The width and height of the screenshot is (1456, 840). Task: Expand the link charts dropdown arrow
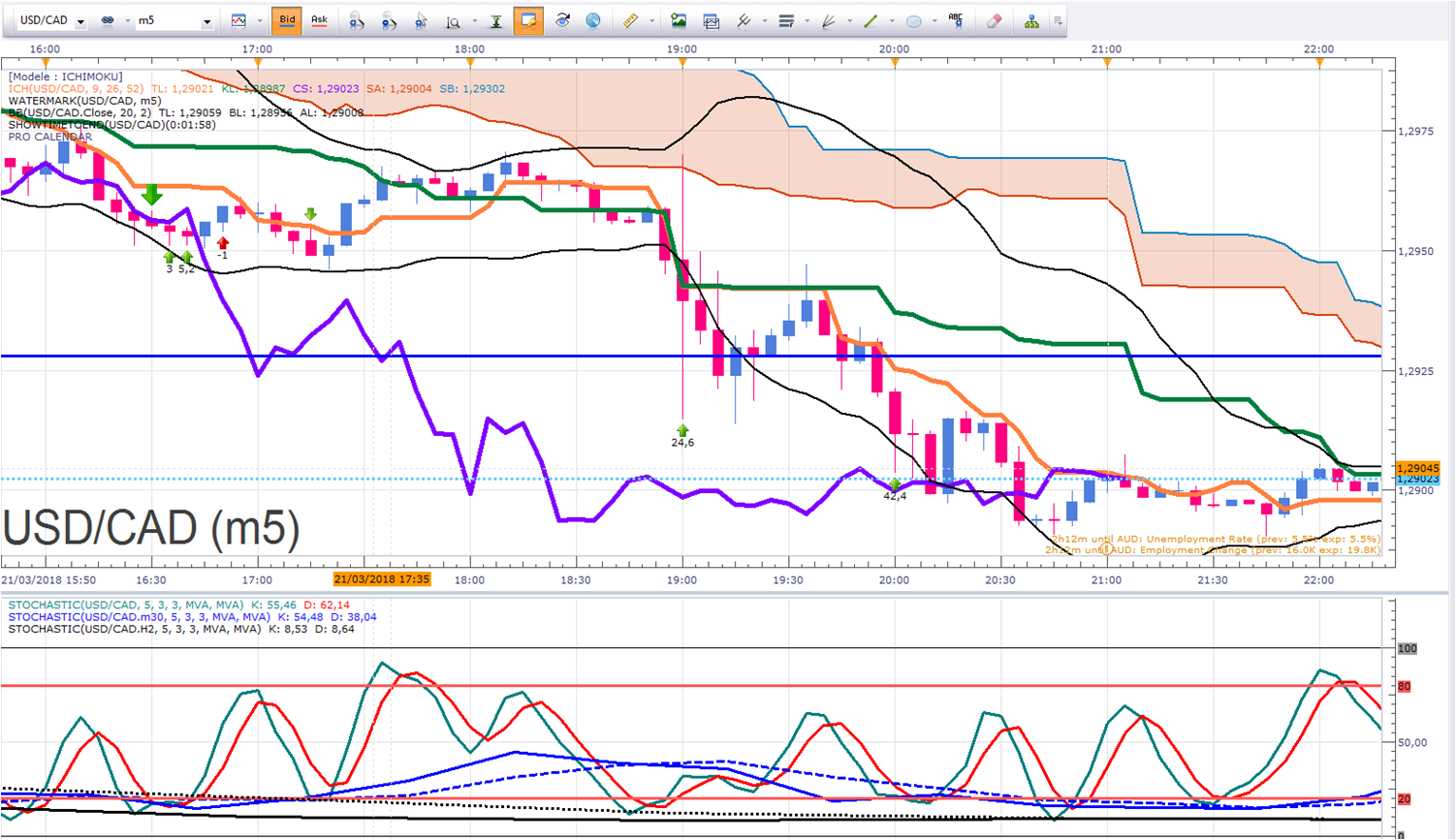(x=127, y=20)
